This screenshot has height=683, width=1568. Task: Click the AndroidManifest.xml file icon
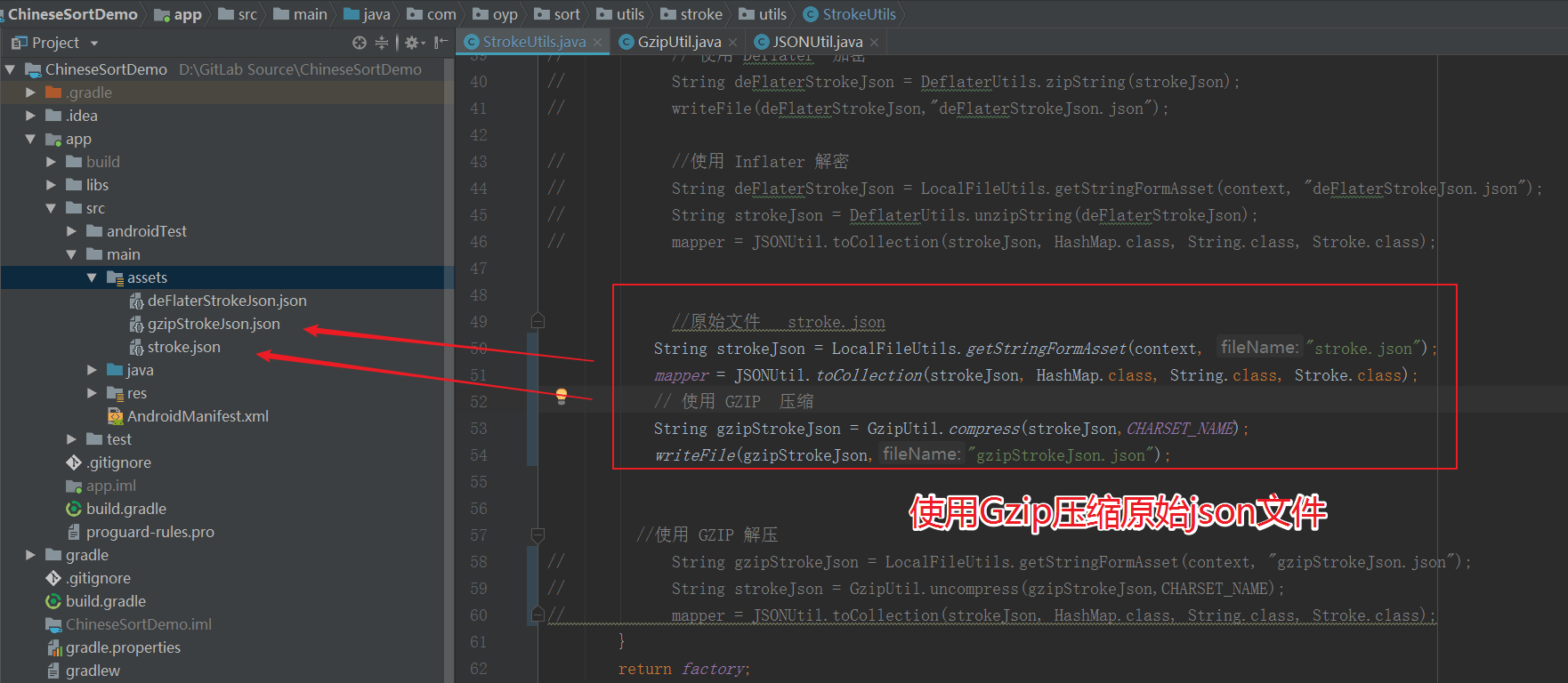point(115,416)
